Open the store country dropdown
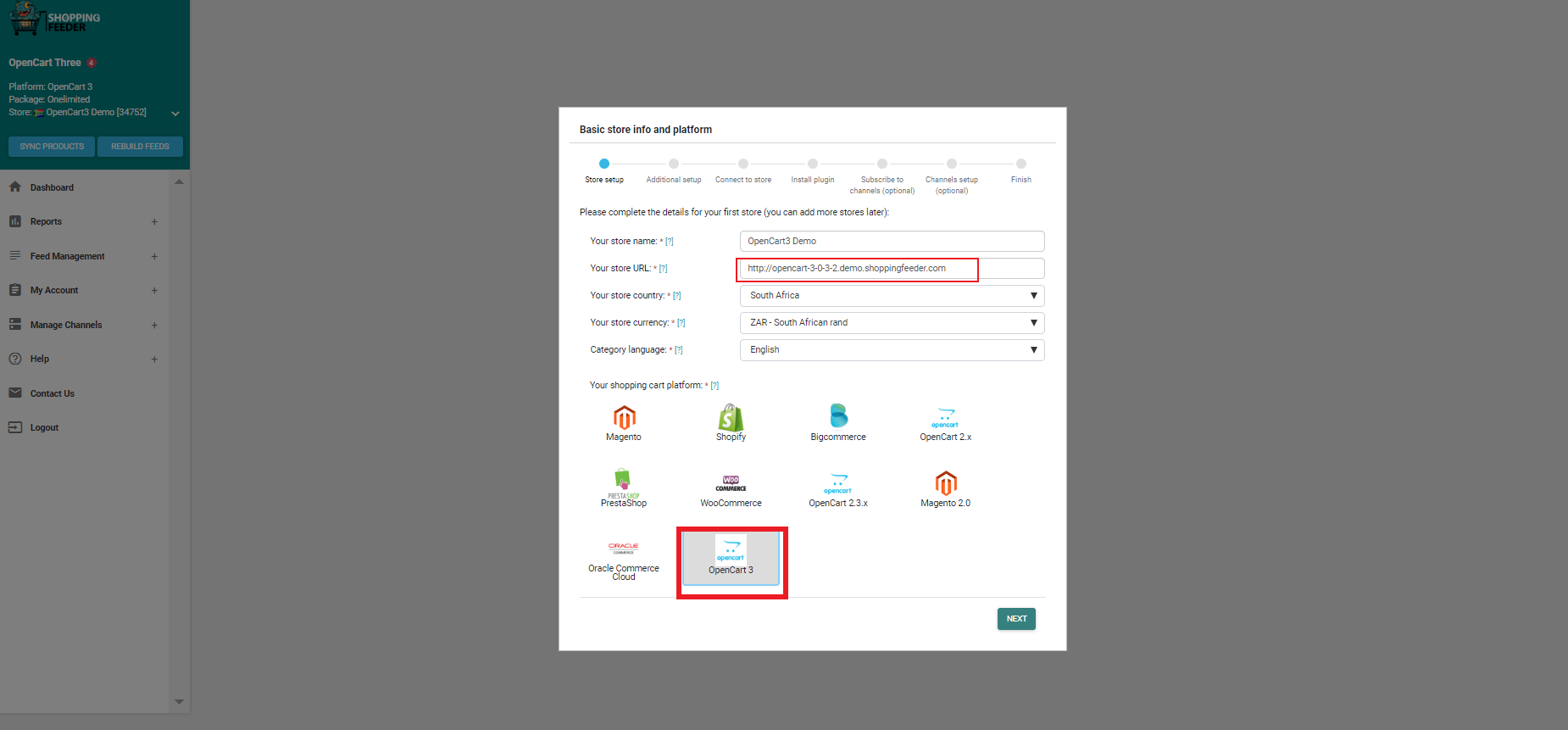 [892, 296]
